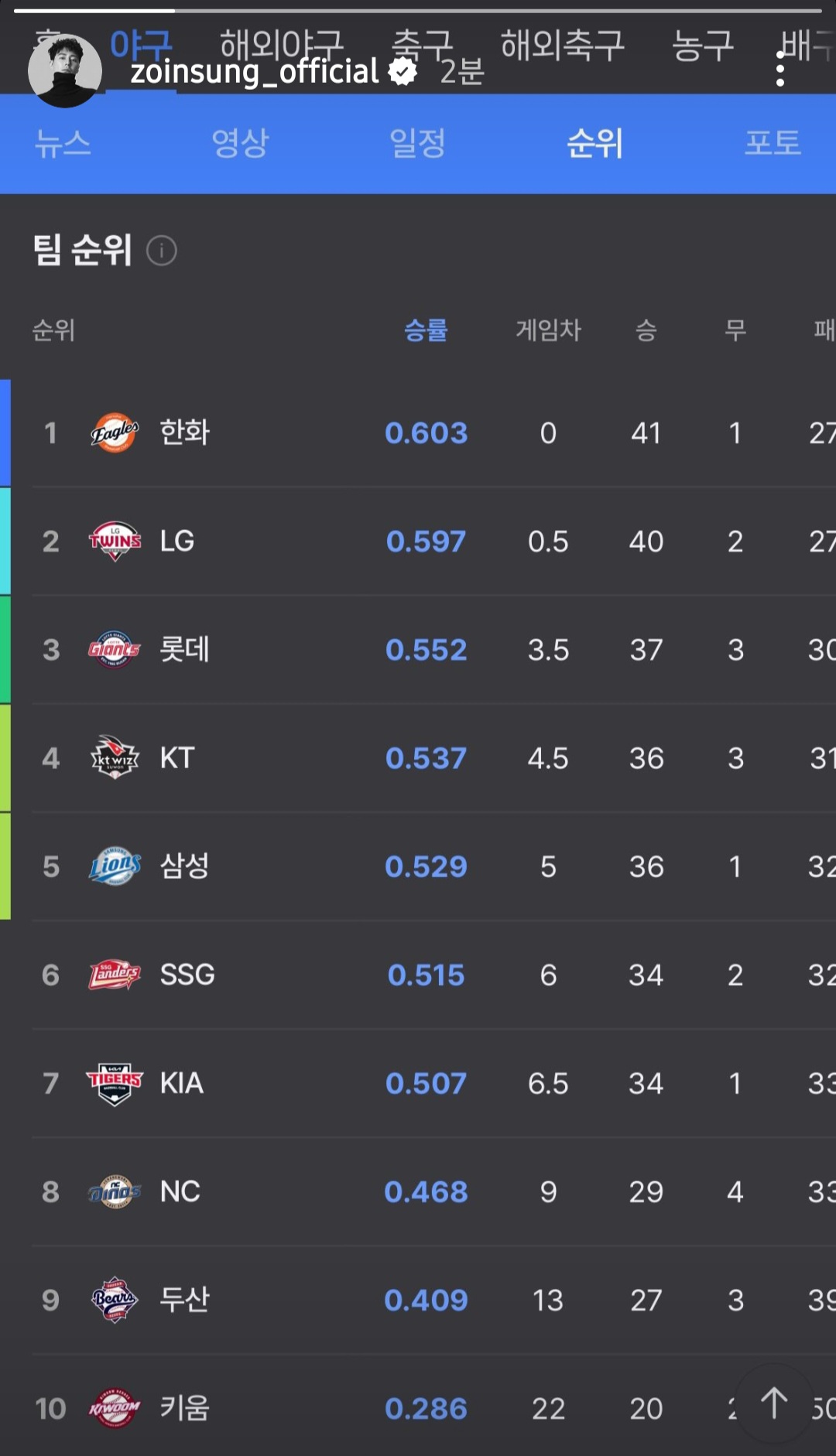Select the 해외축구 sports category
The height and width of the screenshot is (1456, 836).
tap(562, 45)
